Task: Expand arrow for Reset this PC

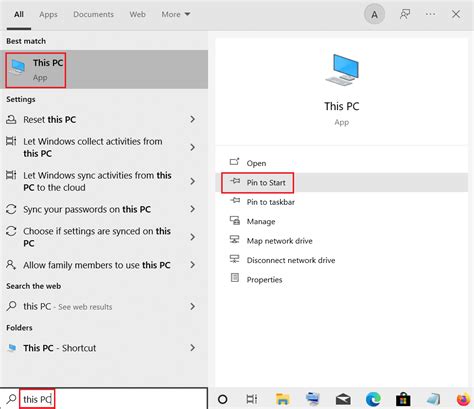Action: [192, 119]
